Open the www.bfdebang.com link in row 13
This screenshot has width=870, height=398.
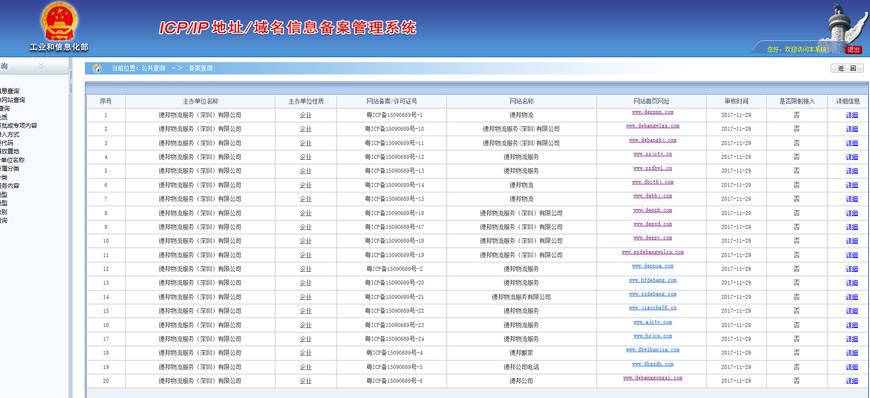[652, 280]
